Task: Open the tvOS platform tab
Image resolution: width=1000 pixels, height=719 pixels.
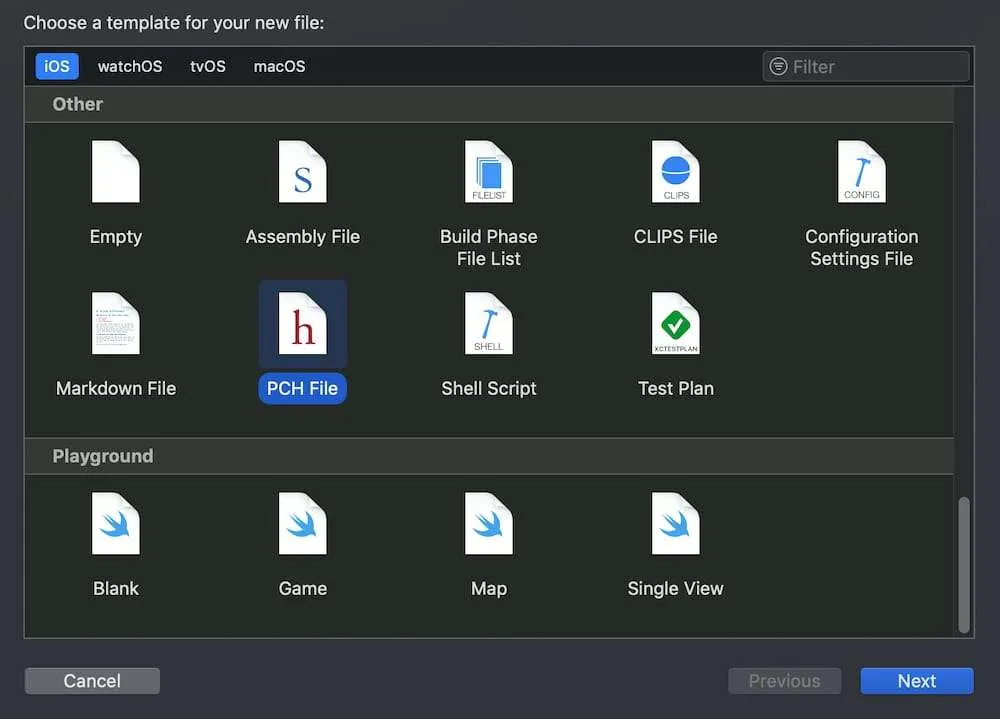Action: (x=208, y=66)
